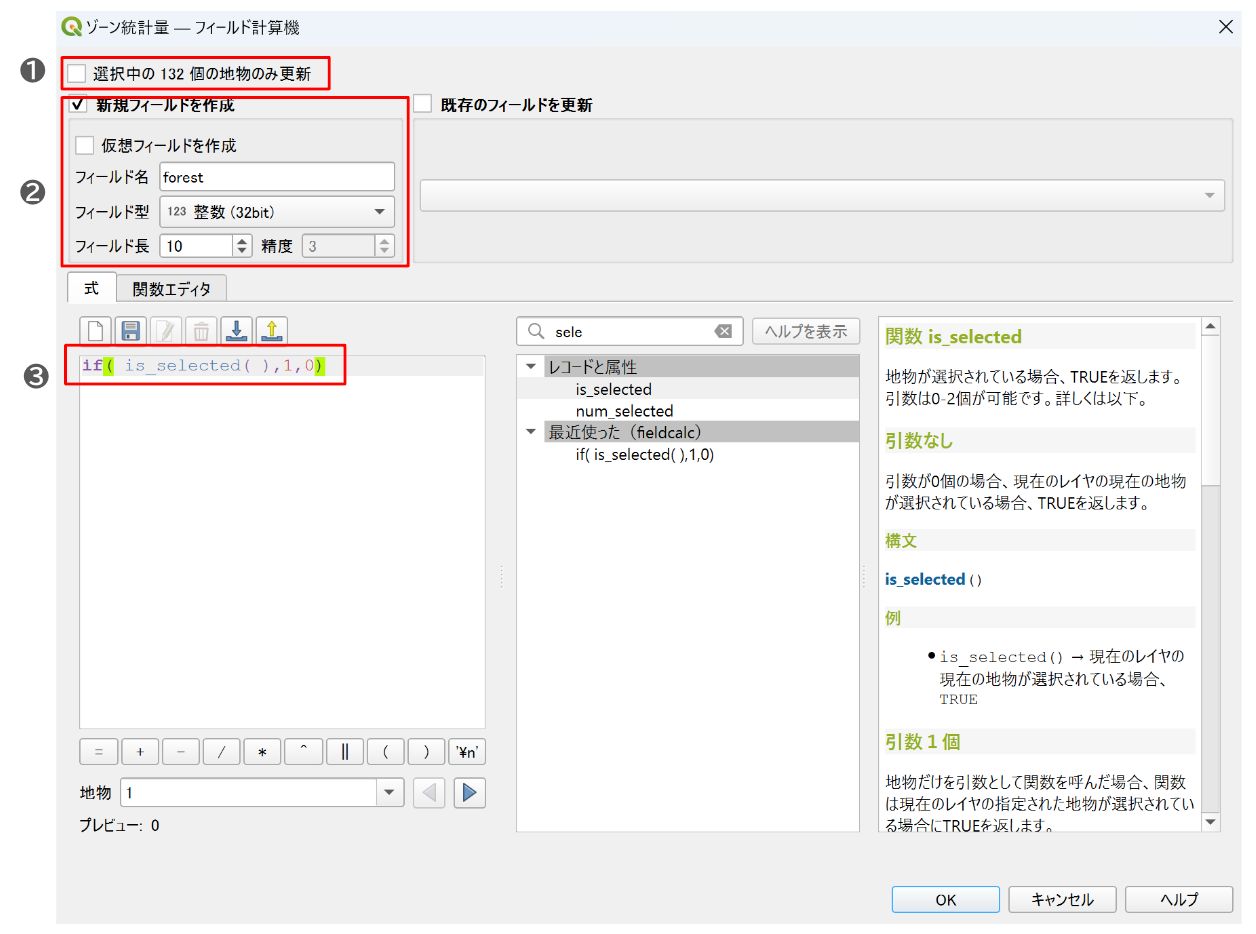Select recent expression if( is_selected( ),1,0)
The width and height of the screenshot is (1256, 934).
[645, 454]
